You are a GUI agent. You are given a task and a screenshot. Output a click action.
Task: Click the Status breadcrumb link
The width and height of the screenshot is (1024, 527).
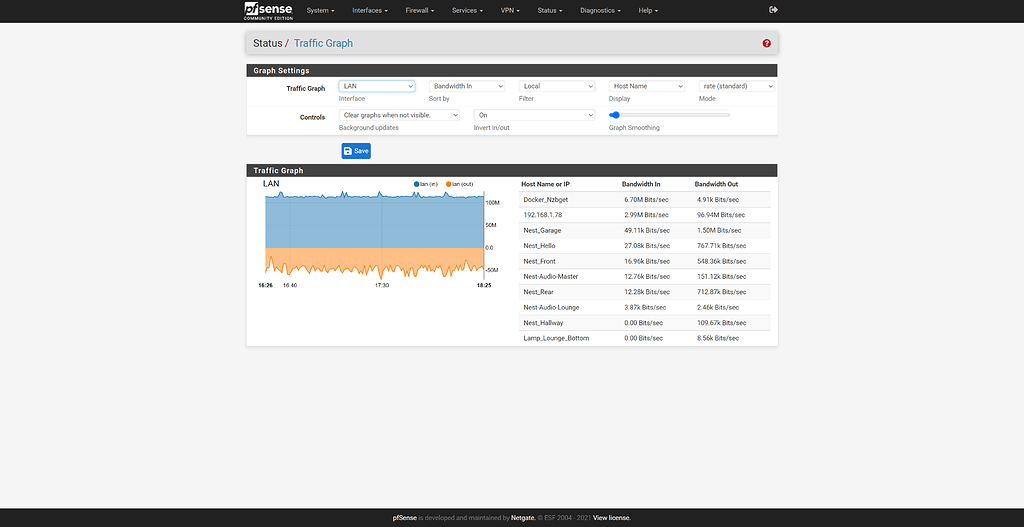click(x=267, y=43)
